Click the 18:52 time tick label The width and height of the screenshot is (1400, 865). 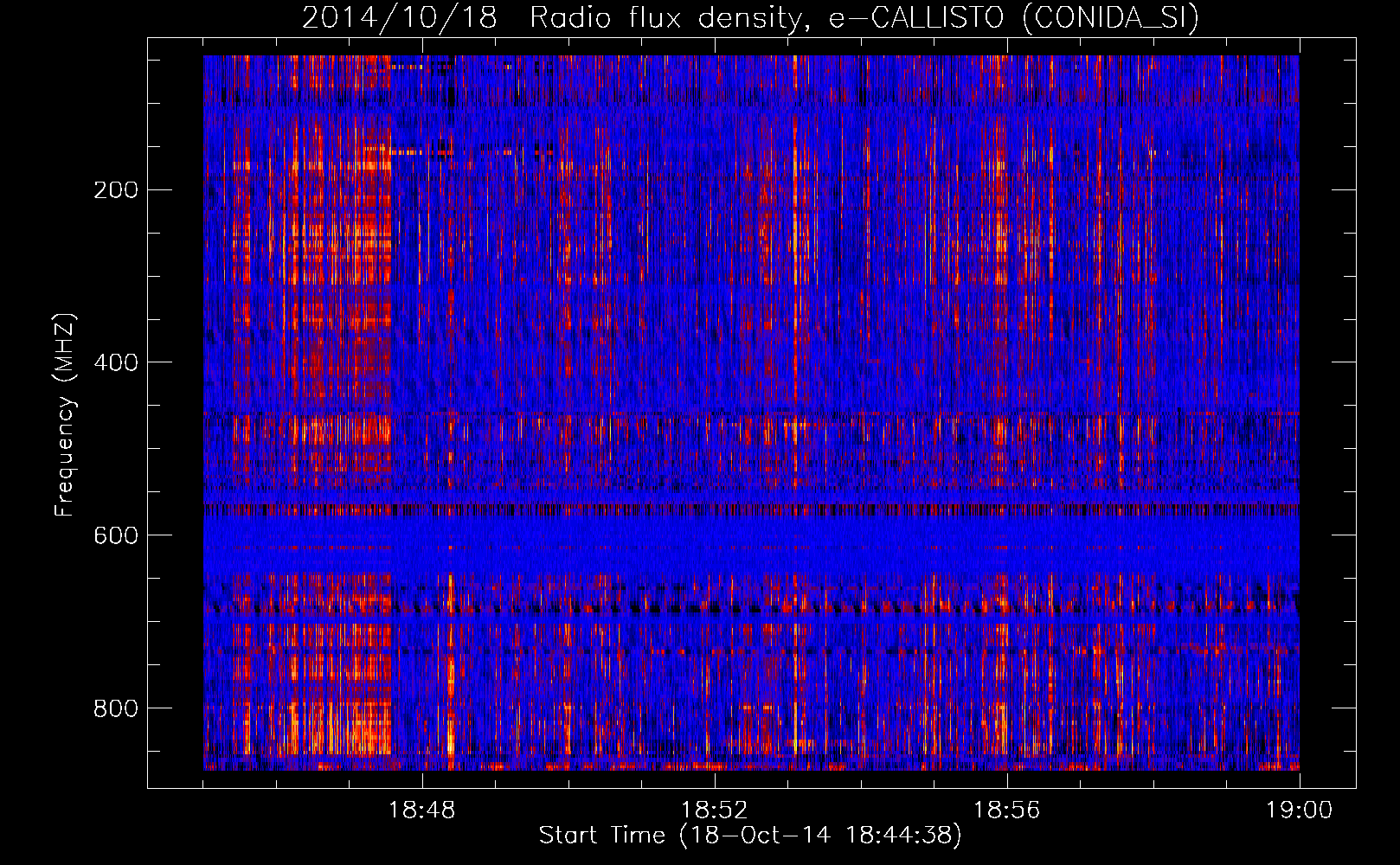tap(715, 811)
